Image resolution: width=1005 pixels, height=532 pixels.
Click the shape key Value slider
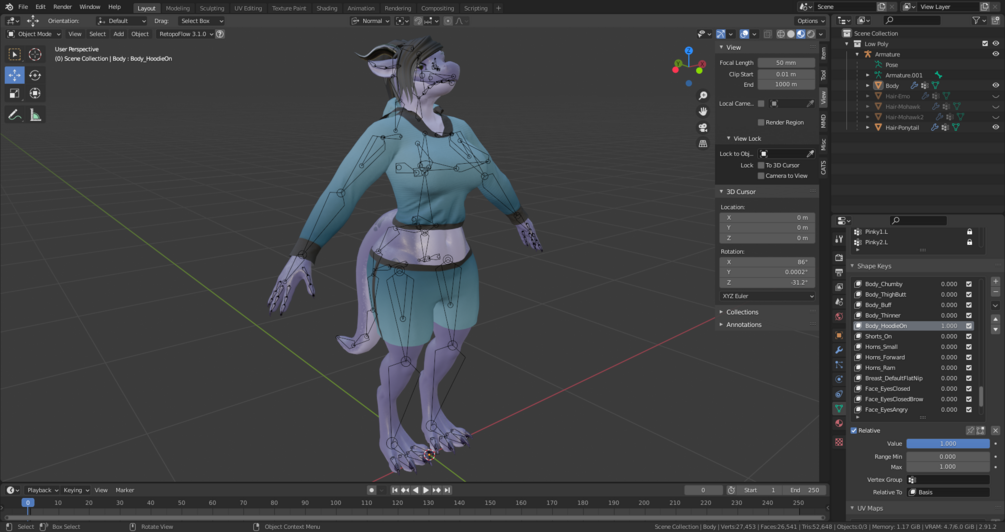(947, 444)
